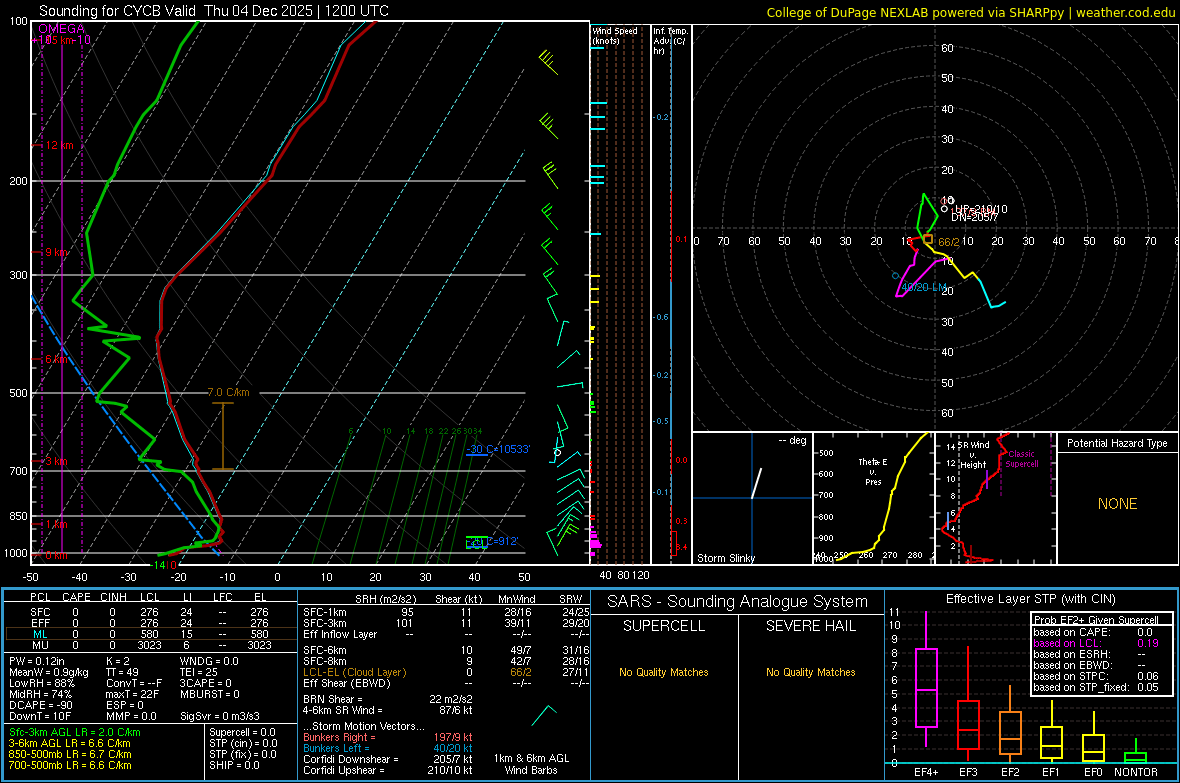Viewport: 1180px width, 783px height.
Task: Select the 'Wind Speed (knots)' panel header
Action: click(x=614, y=35)
